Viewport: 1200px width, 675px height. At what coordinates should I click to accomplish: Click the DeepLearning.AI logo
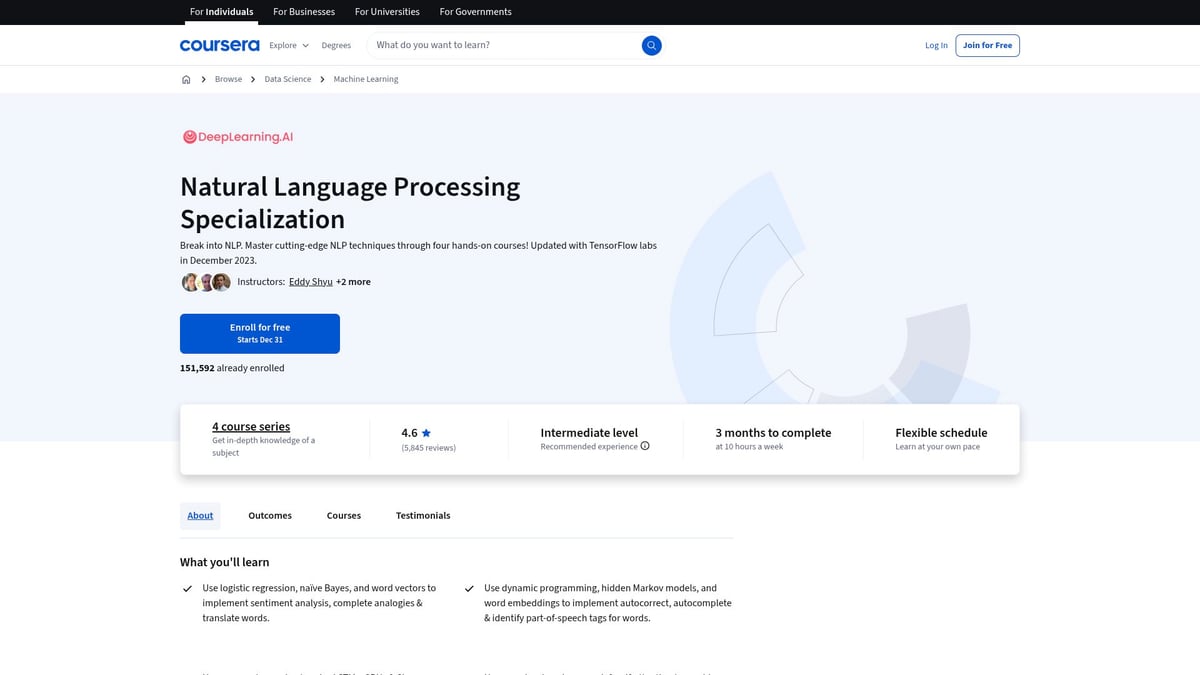(238, 137)
